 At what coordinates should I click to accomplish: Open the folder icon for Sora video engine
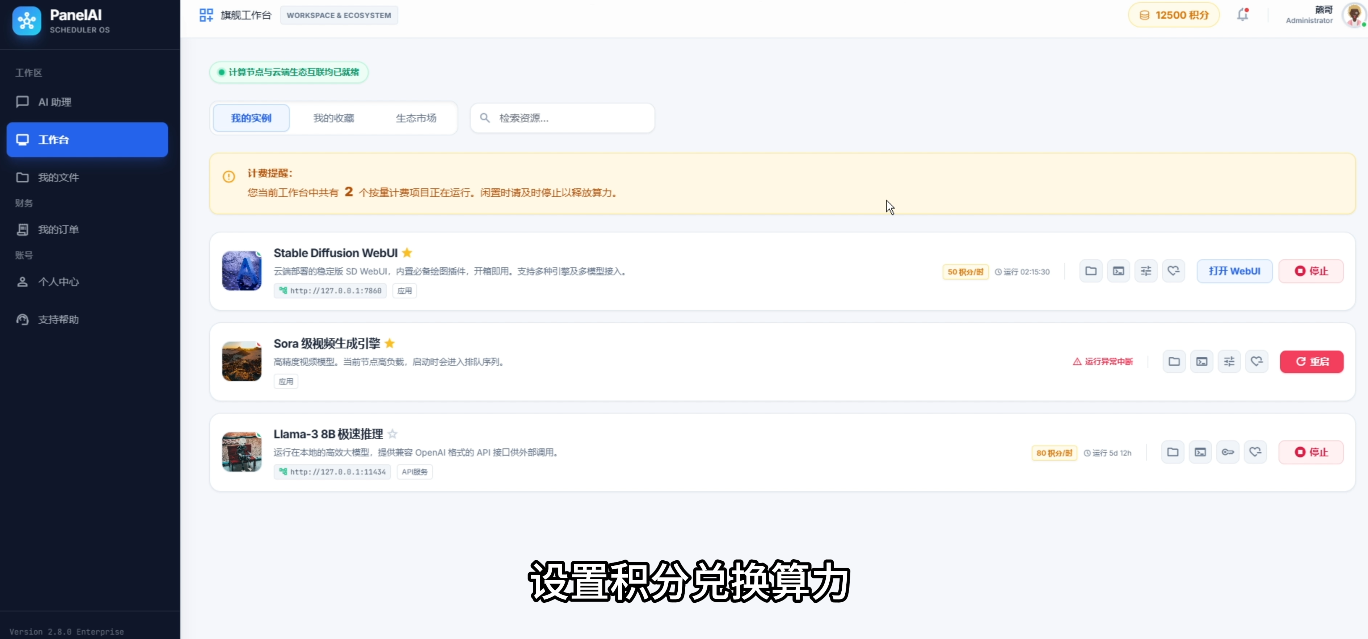click(1174, 362)
